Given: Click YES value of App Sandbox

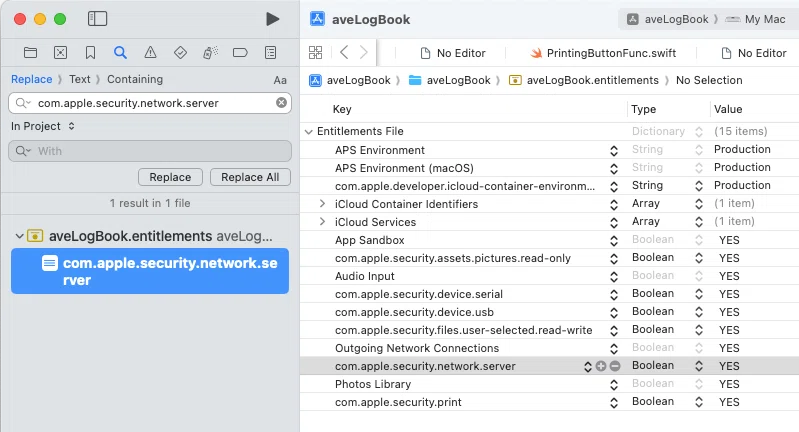Looking at the screenshot, I should tap(729, 240).
